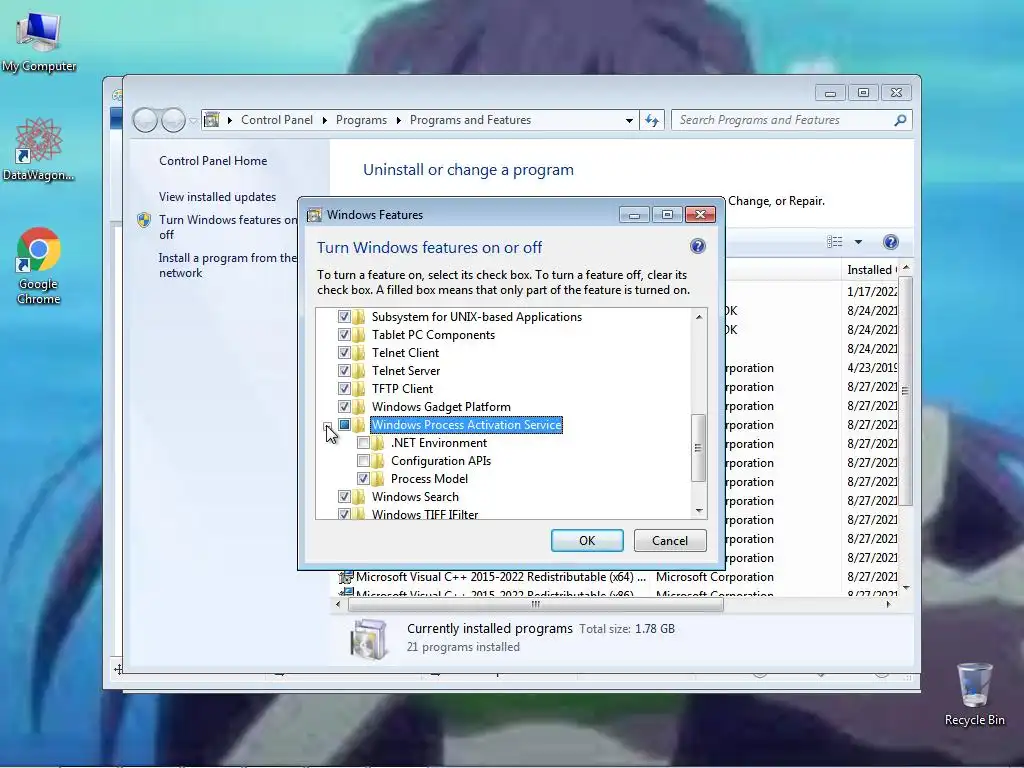
Task: Launch the DataWagon desktop shortcut
Action: click(x=38, y=149)
